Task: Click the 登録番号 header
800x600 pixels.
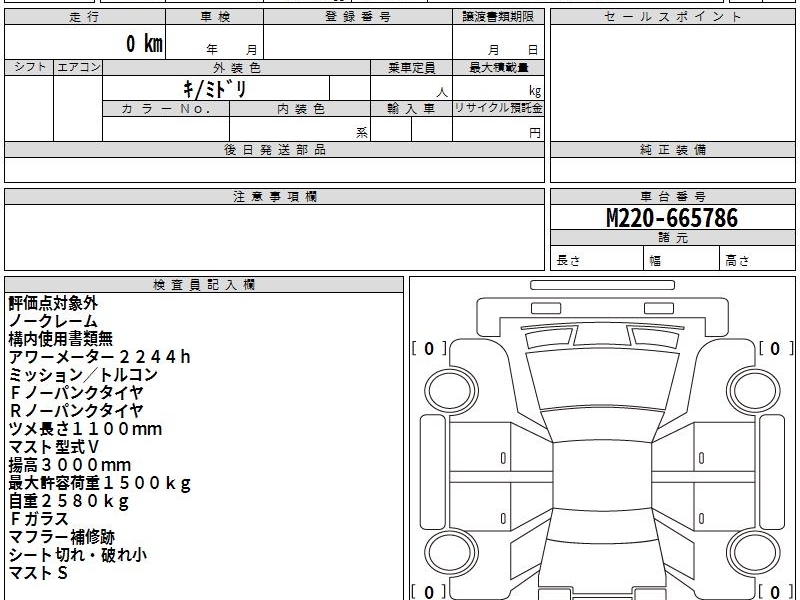Action: pos(358,17)
